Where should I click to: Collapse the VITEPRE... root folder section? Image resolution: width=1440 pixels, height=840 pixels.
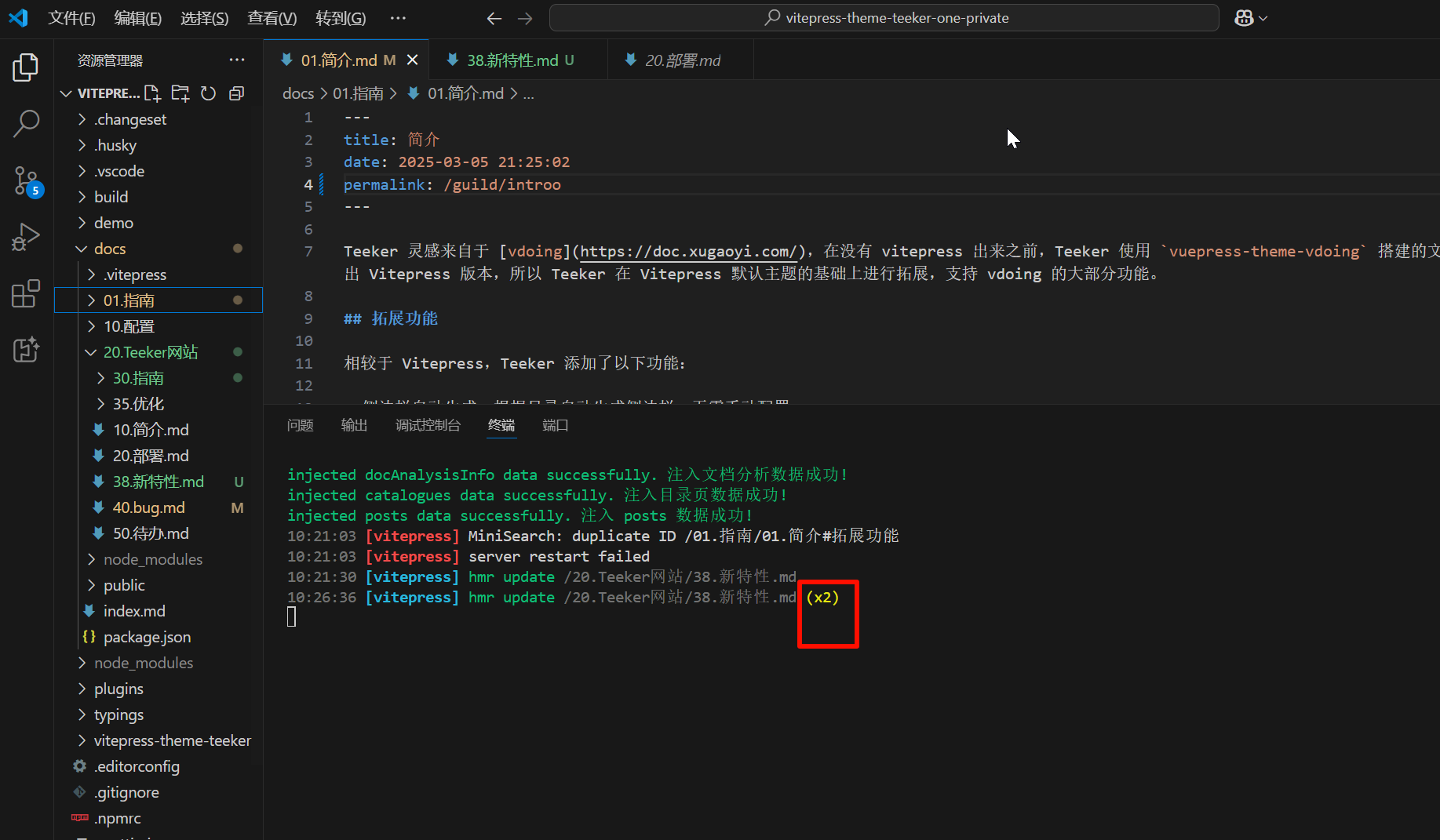point(66,93)
